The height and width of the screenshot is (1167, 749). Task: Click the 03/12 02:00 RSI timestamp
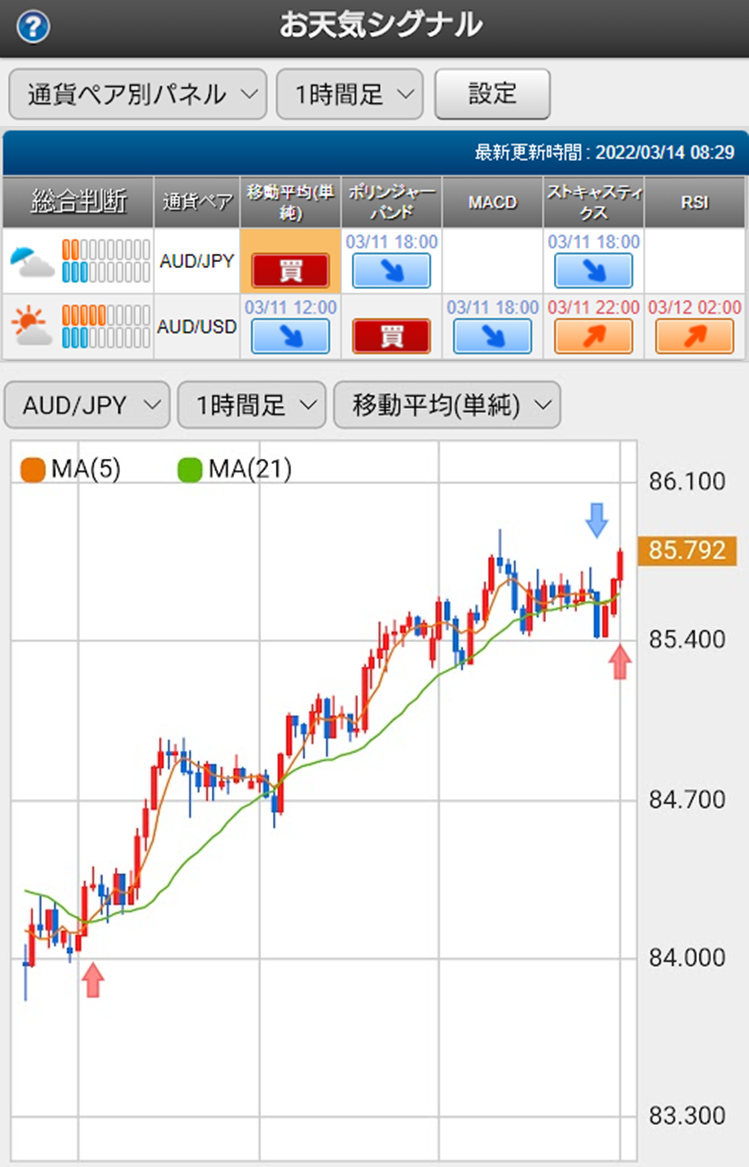[x=695, y=307]
